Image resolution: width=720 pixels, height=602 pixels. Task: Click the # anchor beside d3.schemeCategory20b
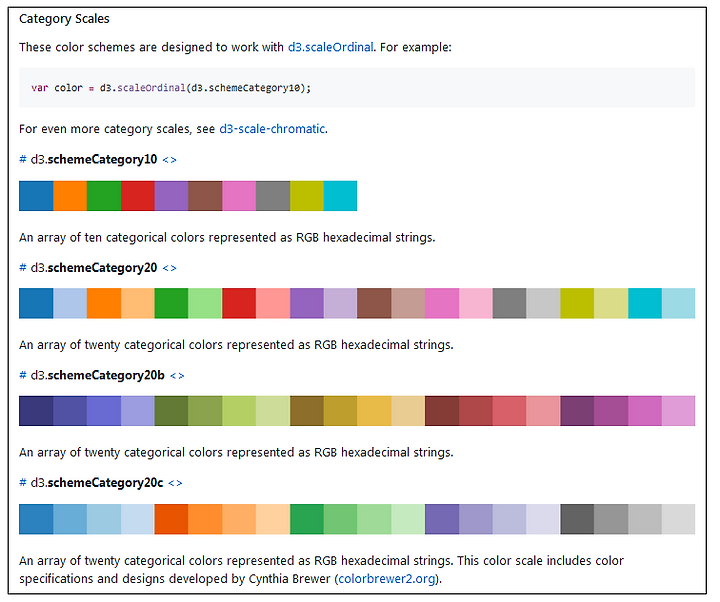tap(22, 375)
